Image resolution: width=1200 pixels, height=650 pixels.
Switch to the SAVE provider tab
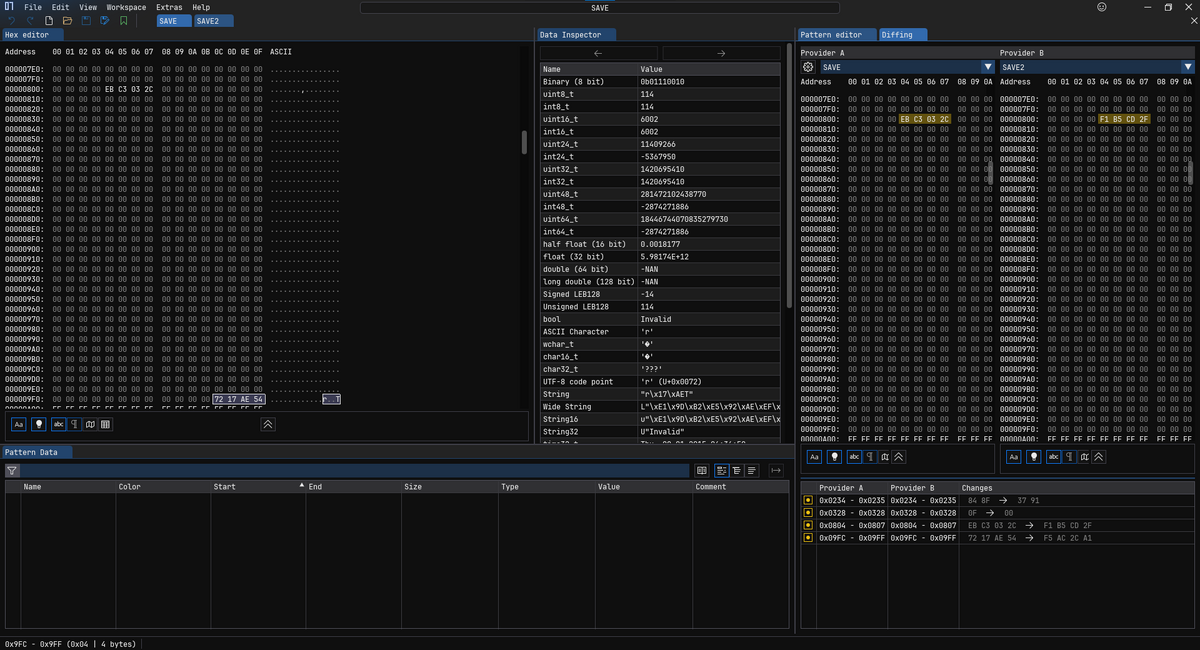pyautogui.click(x=173, y=21)
